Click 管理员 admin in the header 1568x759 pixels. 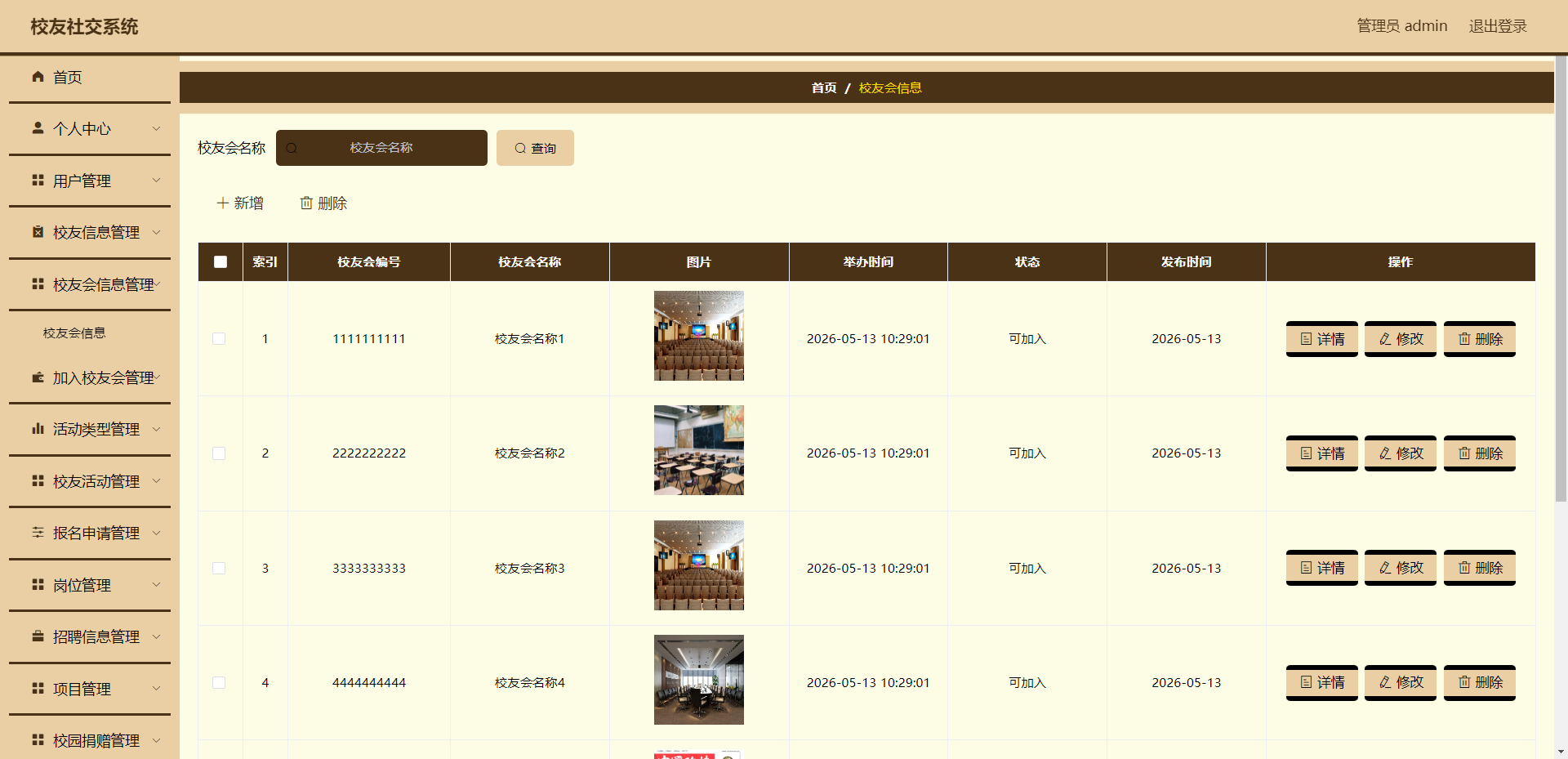click(1402, 26)
